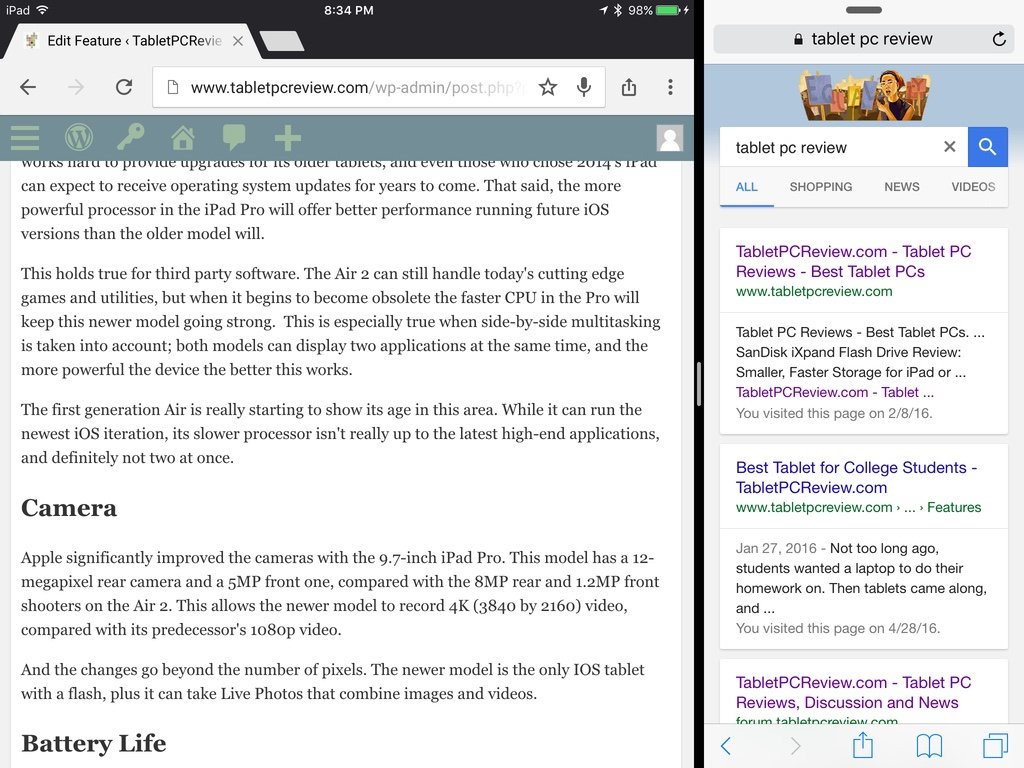
Task: Tap the Battery Life heading
Action: pyautogui.click(x=93, y=743)
